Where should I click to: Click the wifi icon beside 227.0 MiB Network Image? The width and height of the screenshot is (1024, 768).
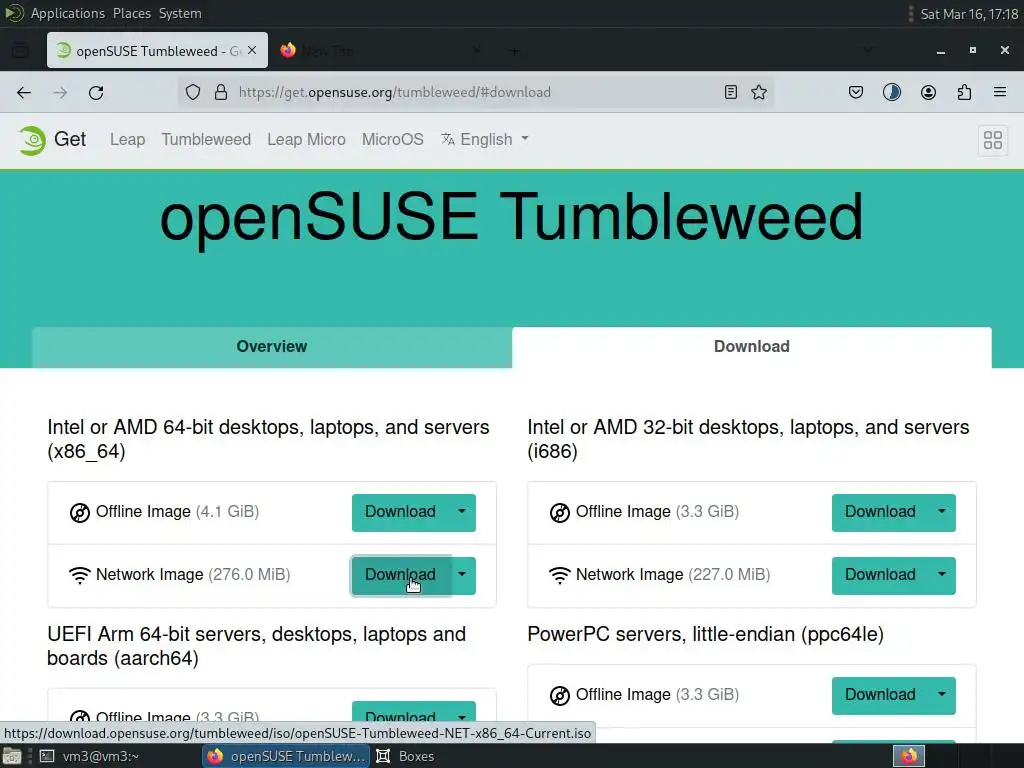click(560, 575)
